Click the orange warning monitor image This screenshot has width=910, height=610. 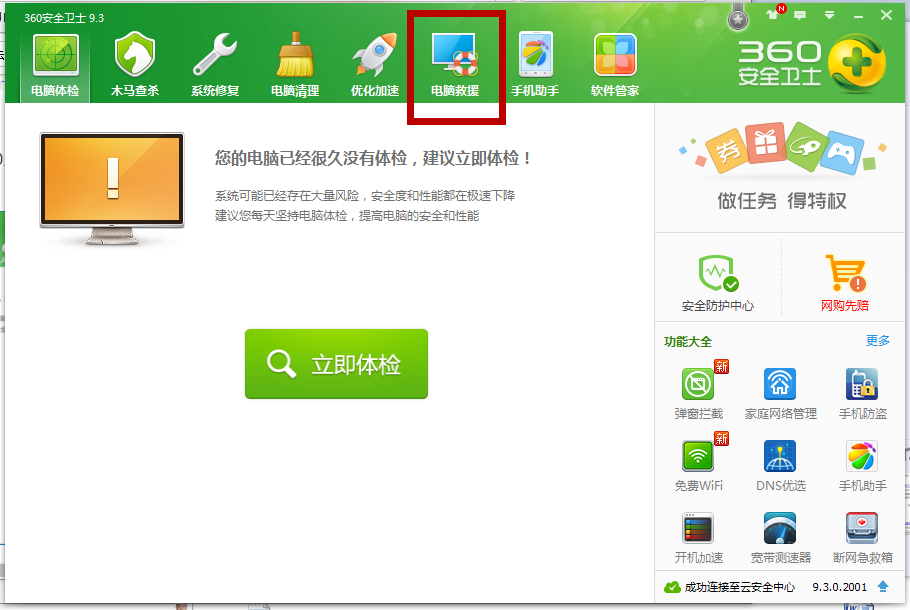[x=112, y=189]
